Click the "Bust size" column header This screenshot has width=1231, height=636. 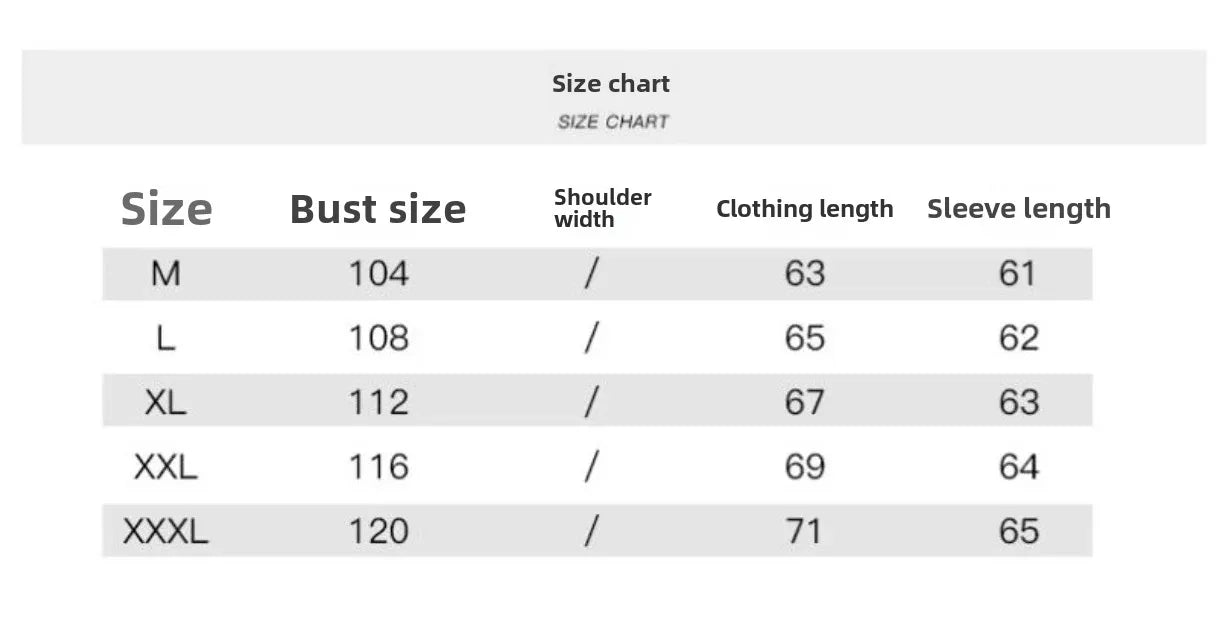click(378, 209)
